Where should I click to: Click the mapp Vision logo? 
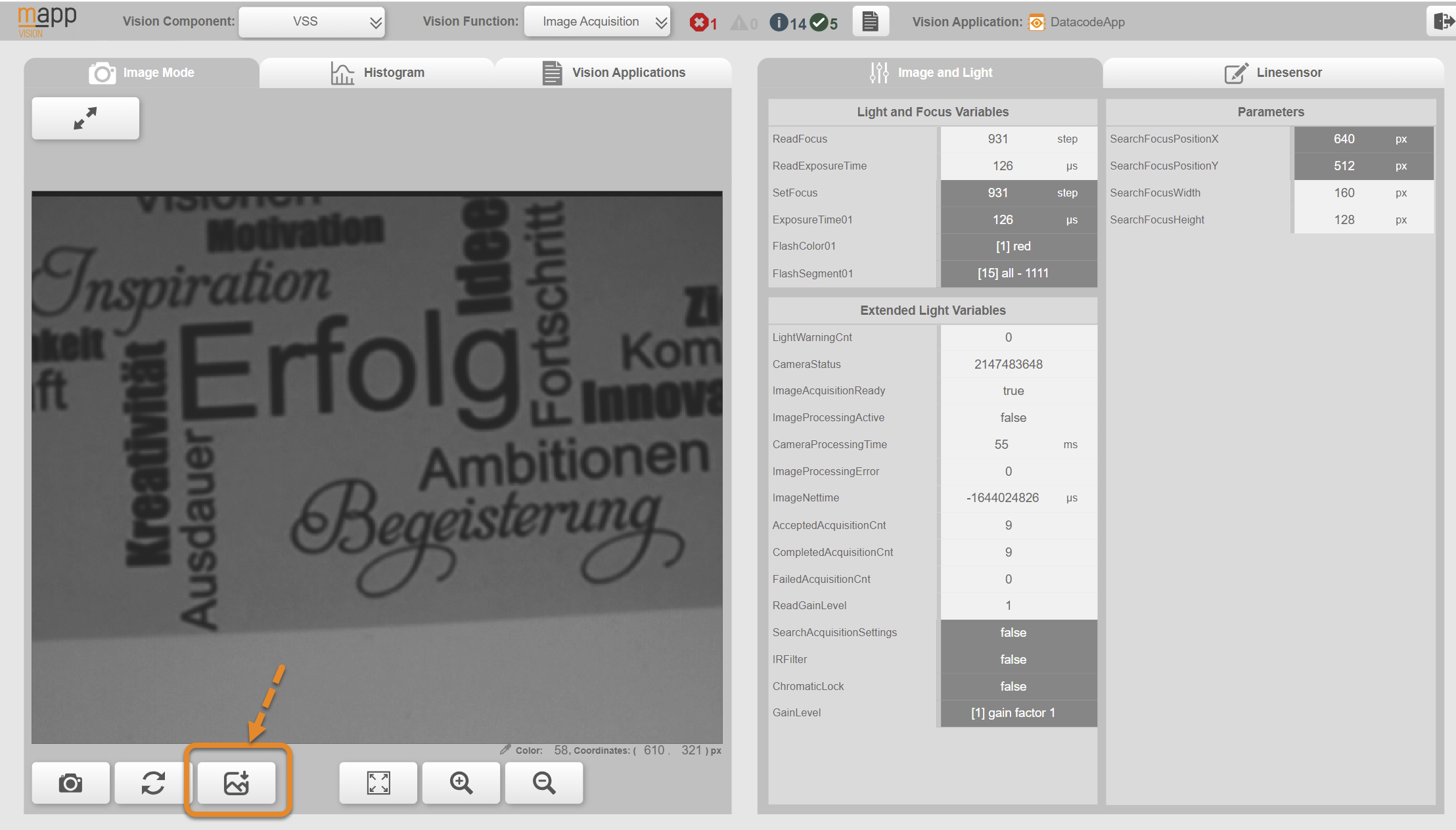point(47,22)
